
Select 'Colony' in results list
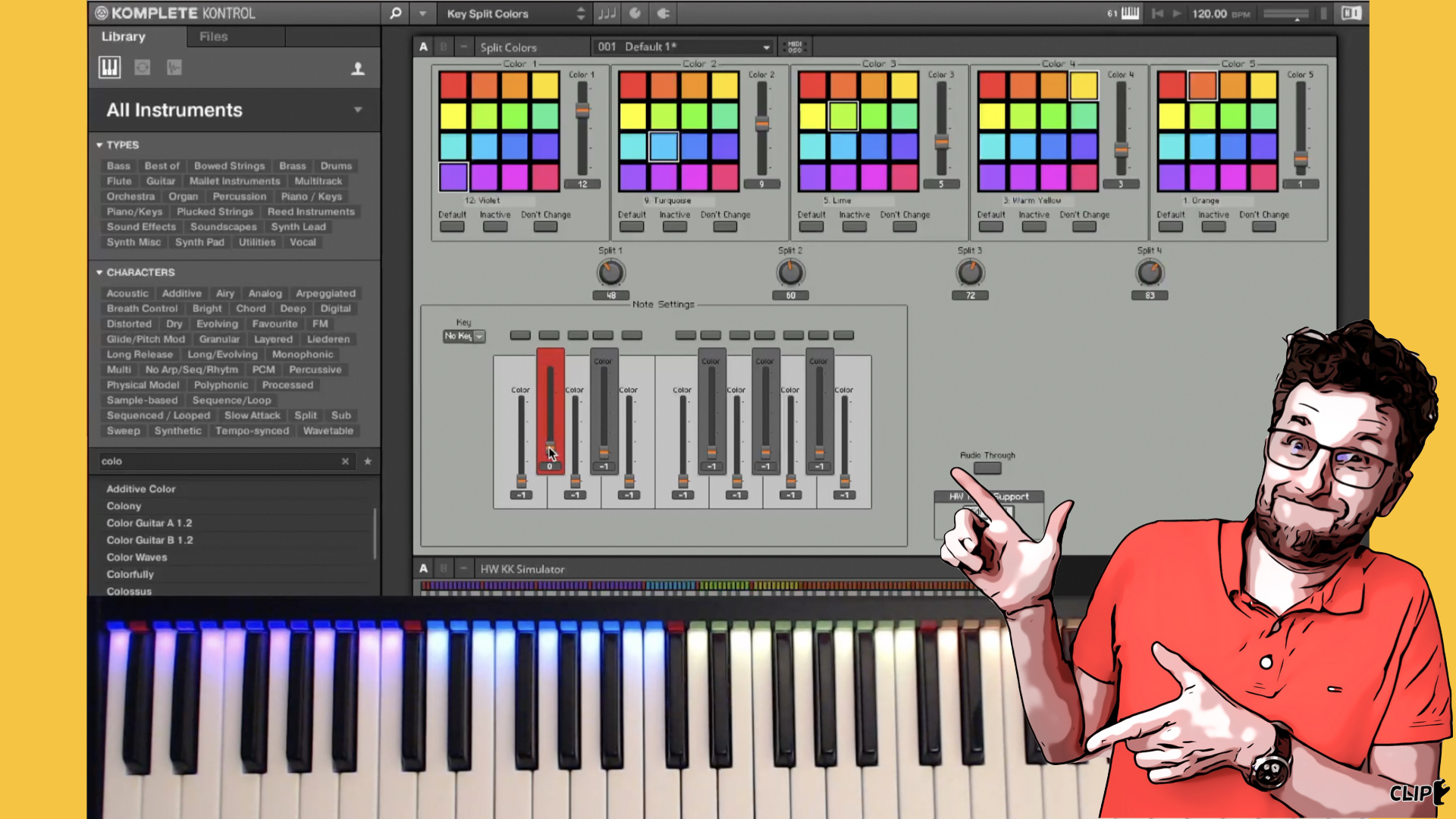click(x=124, y=507)
